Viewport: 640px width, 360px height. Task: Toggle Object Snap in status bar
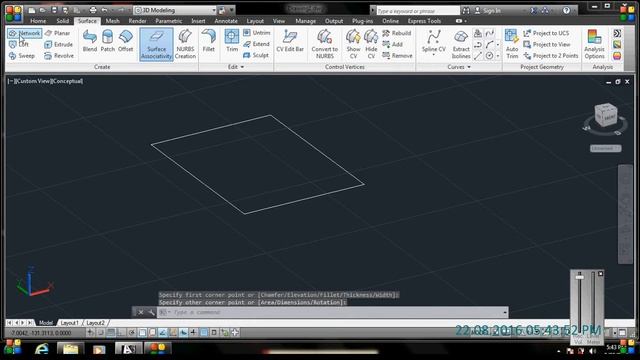coord(142,332)
